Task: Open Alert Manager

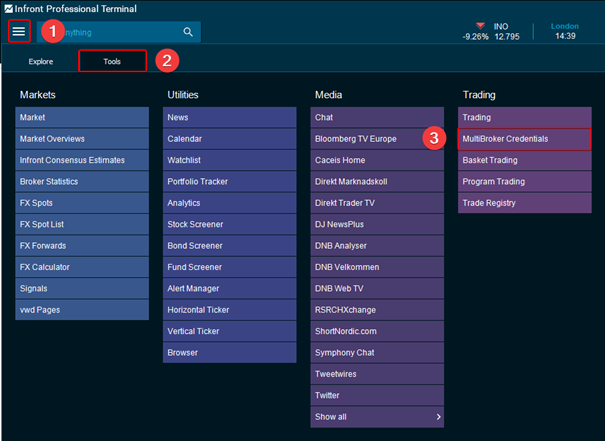Action: [x=230, y=289]
